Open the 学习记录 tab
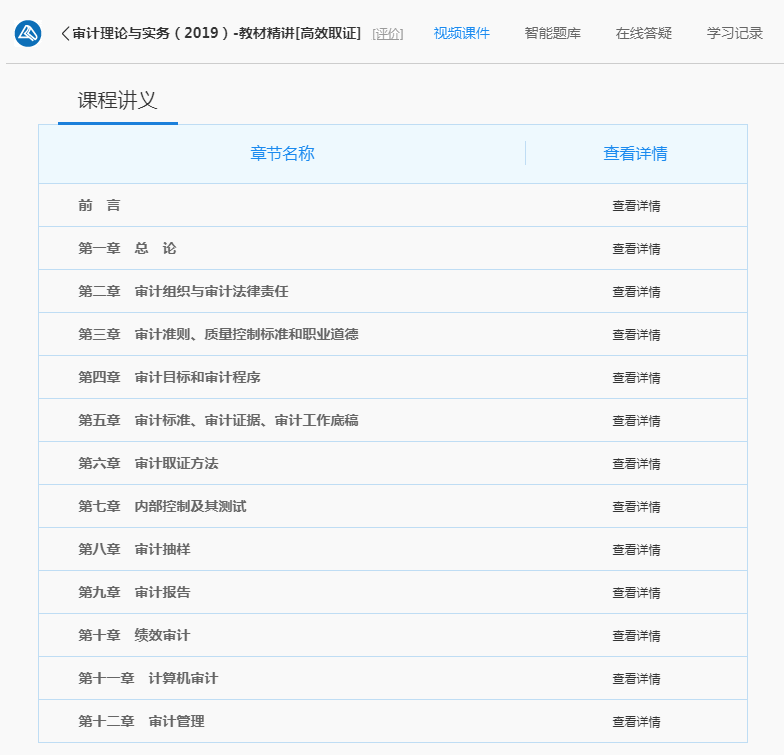The width and height of the screenshot is (784, 755). (735, 34)
